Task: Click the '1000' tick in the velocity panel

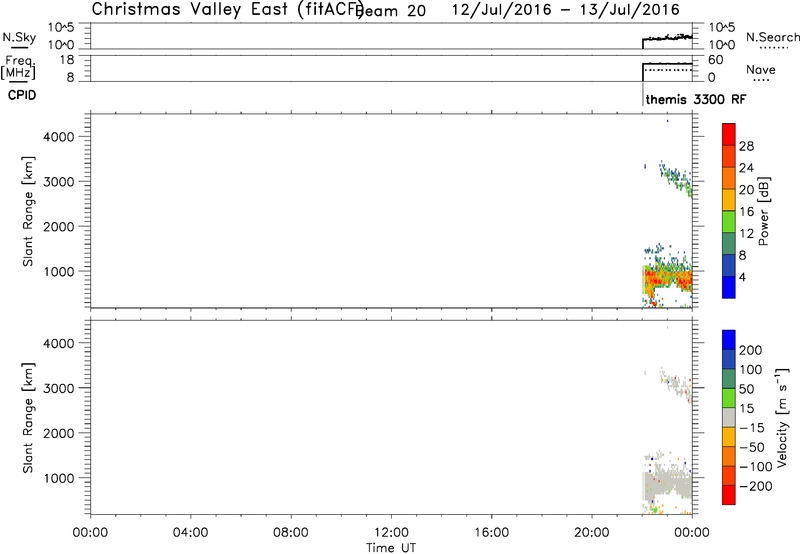Action: click(59, 478)
